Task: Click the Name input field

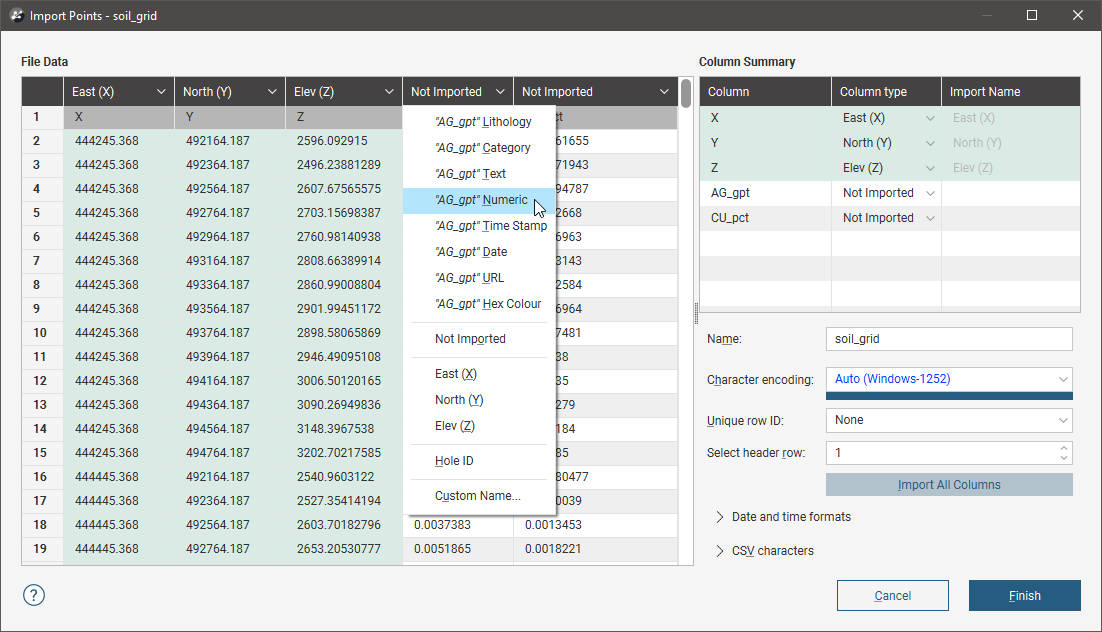Action: [948, 339]
